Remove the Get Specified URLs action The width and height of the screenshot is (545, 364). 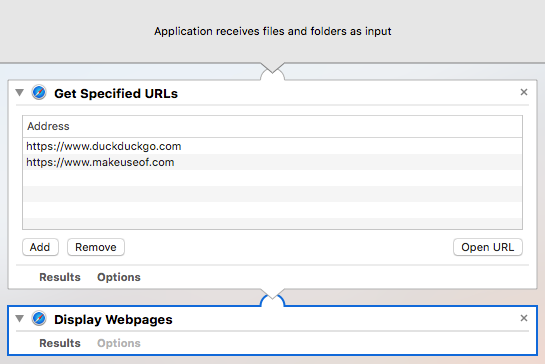524,92
